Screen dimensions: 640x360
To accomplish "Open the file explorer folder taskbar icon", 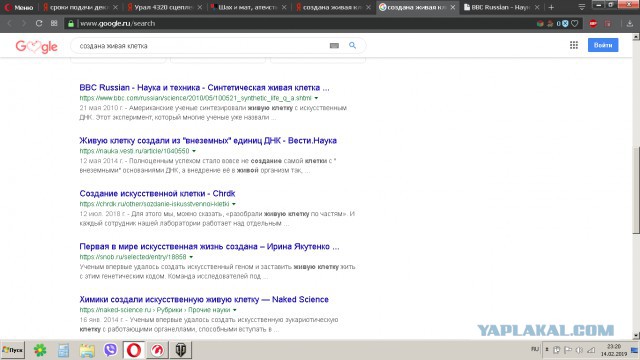I will pos(87,350).
